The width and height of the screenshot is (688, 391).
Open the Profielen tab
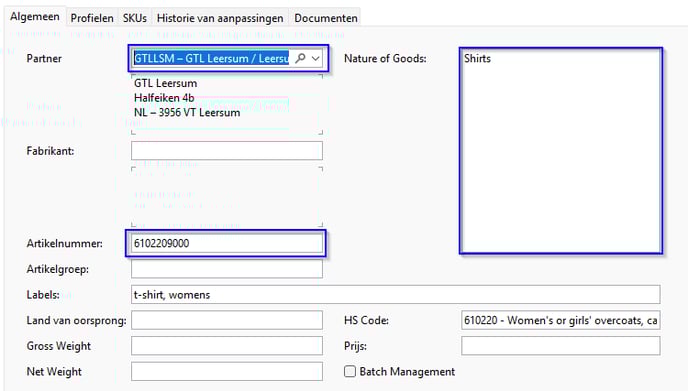pyautogui.click(x=92, y=18)
